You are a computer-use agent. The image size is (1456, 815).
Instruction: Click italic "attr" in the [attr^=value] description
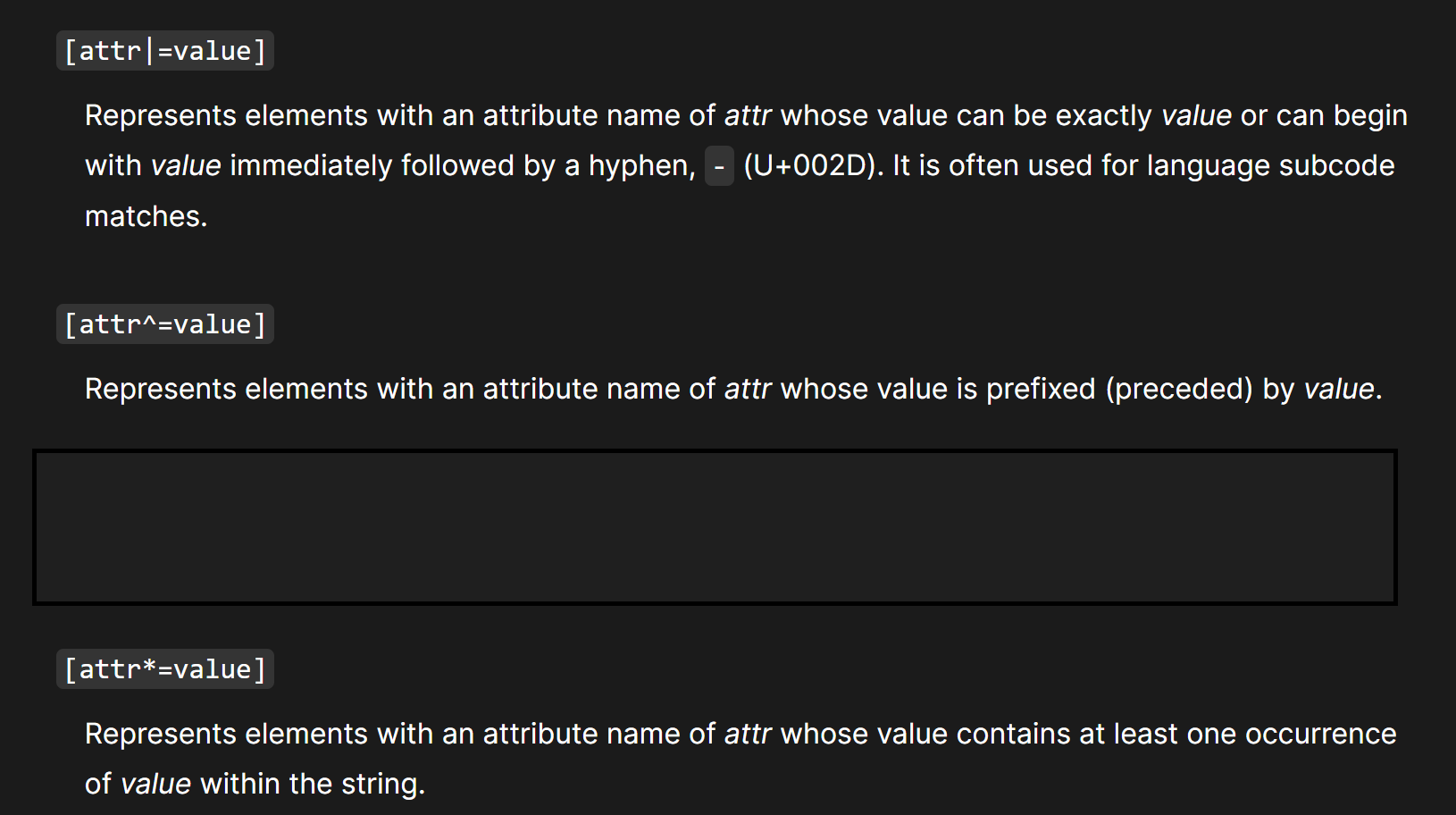[747, 389]
